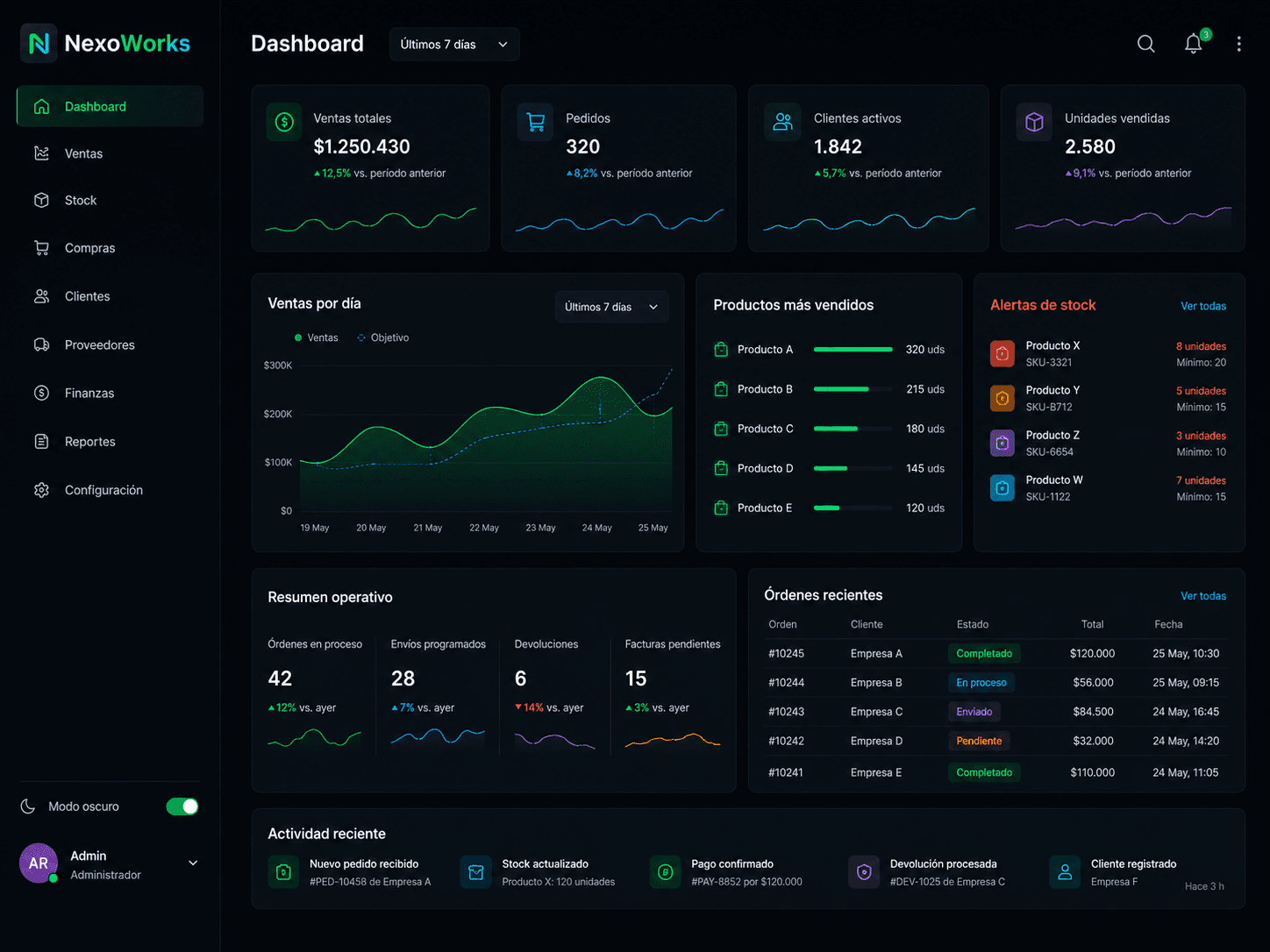Screen dimensions: 1270x952
Task: Click the NexoWorks logo icon
Action: [39, 43]
